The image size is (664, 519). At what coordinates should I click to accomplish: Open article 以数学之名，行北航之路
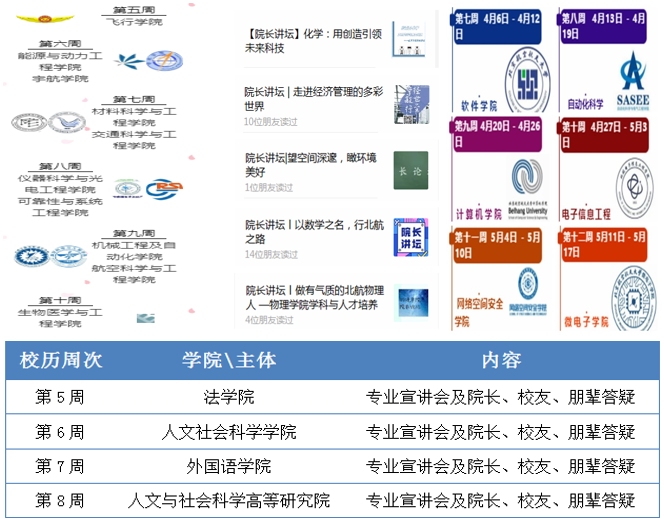click(x=310, y=231)
